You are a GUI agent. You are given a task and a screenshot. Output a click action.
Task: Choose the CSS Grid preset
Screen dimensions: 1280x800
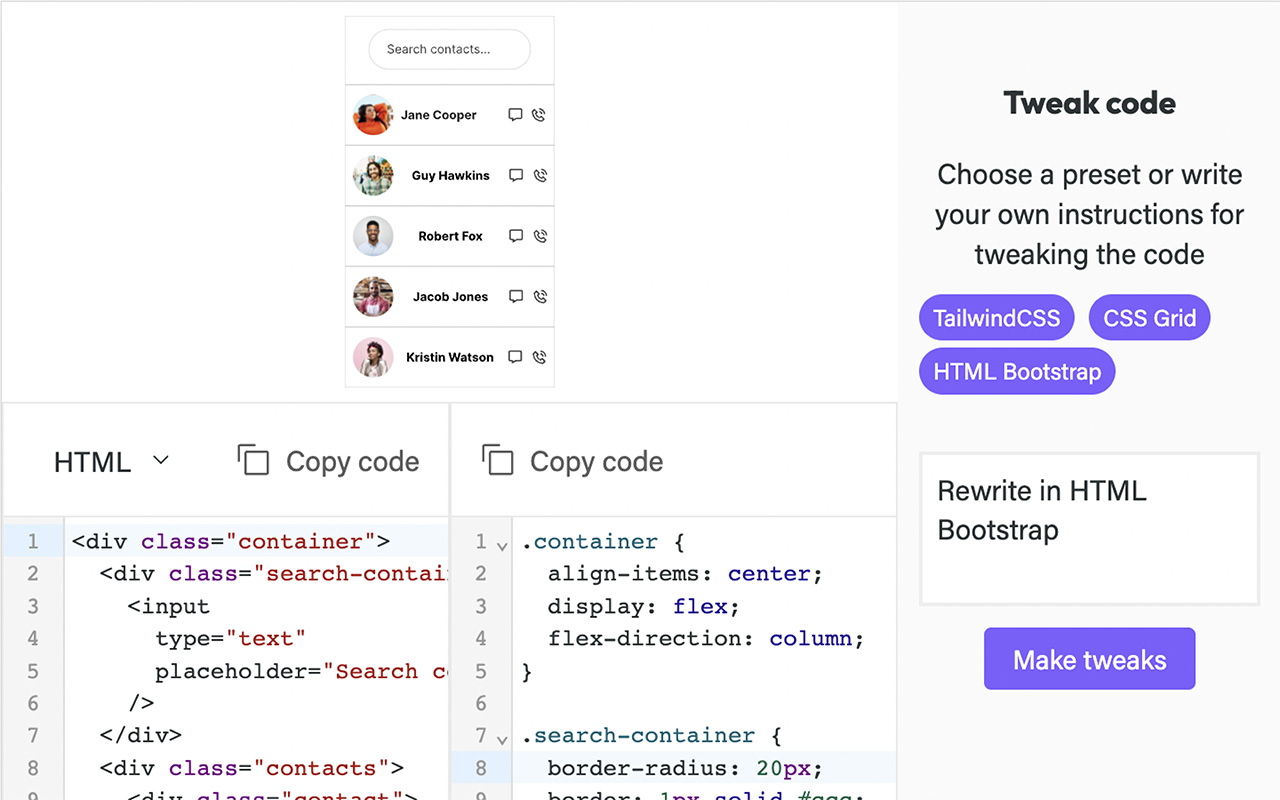point(1149,318)
